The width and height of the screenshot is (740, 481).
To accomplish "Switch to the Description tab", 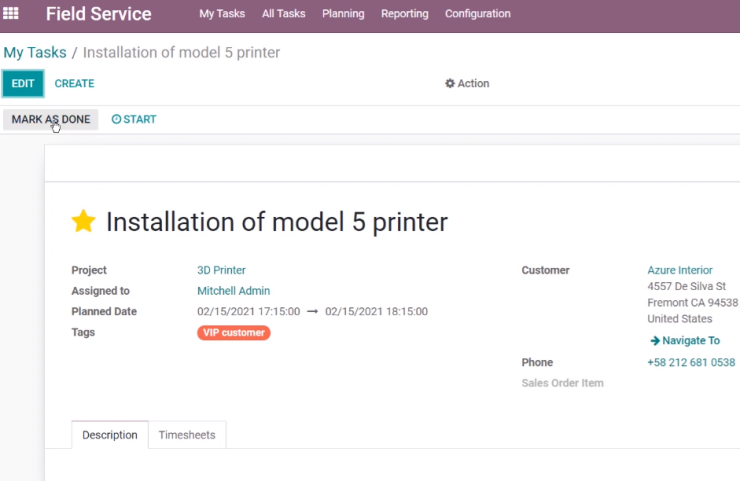I will [x=110, y=435].
